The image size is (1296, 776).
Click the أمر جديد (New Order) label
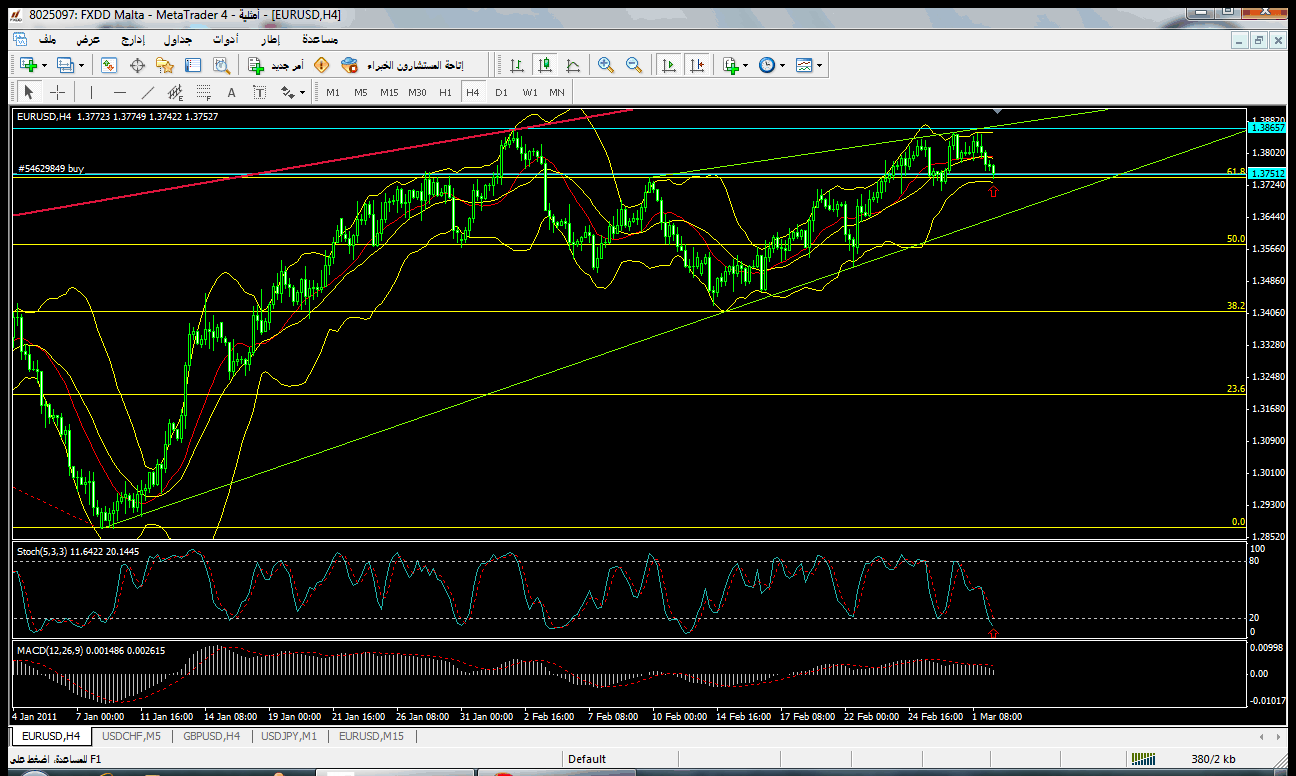pos(287,65)
